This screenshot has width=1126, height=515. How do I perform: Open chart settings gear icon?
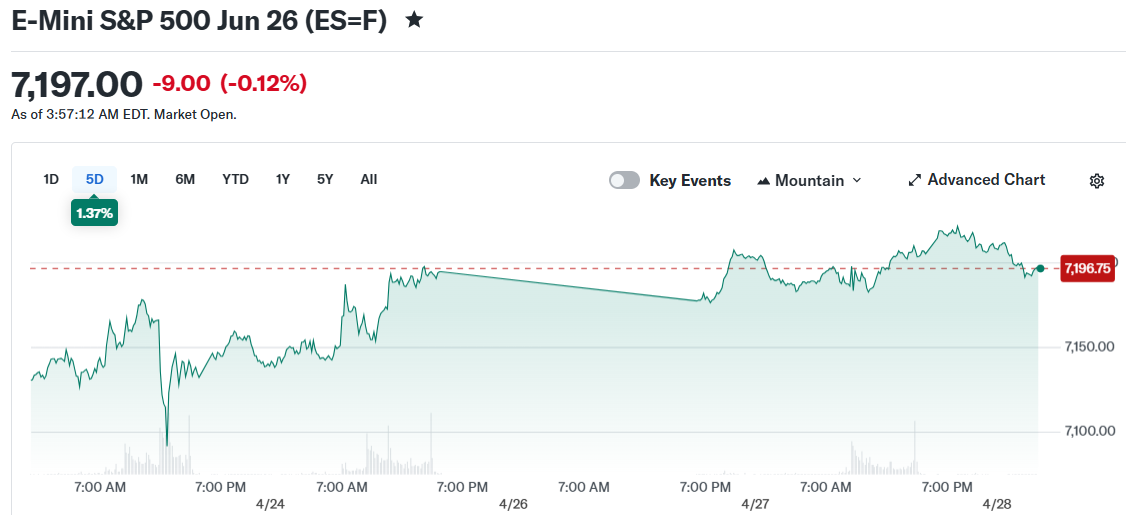pyautogui.click(x=1097, y=181)
